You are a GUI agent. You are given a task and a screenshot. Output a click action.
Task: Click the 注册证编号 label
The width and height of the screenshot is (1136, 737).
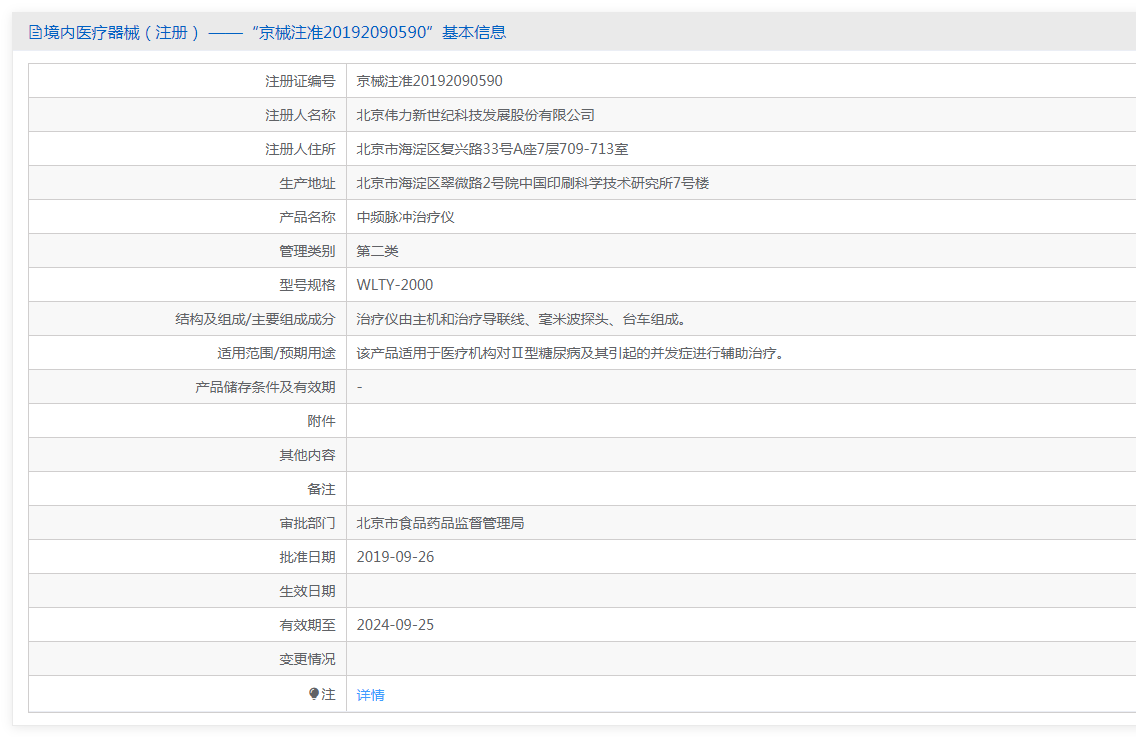point(300,81)
